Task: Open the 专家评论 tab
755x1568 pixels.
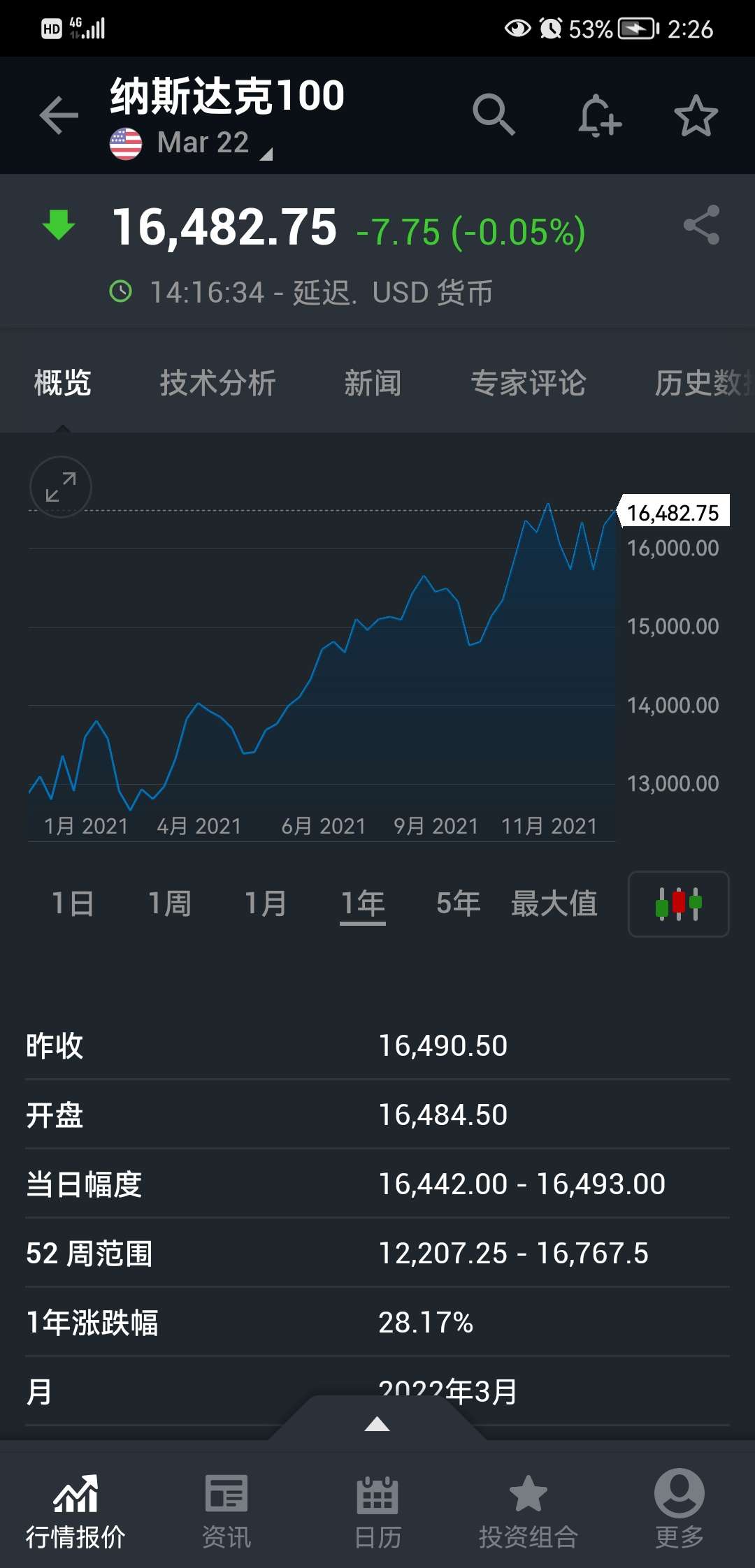Action: pos(528,383)
